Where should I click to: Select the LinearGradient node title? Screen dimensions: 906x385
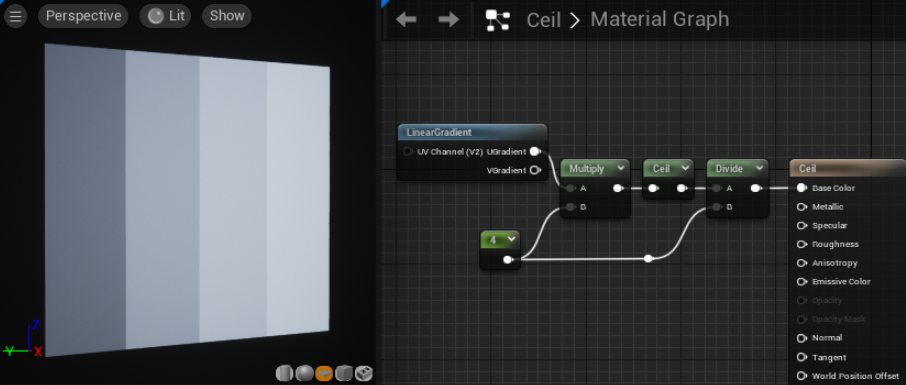439,132
